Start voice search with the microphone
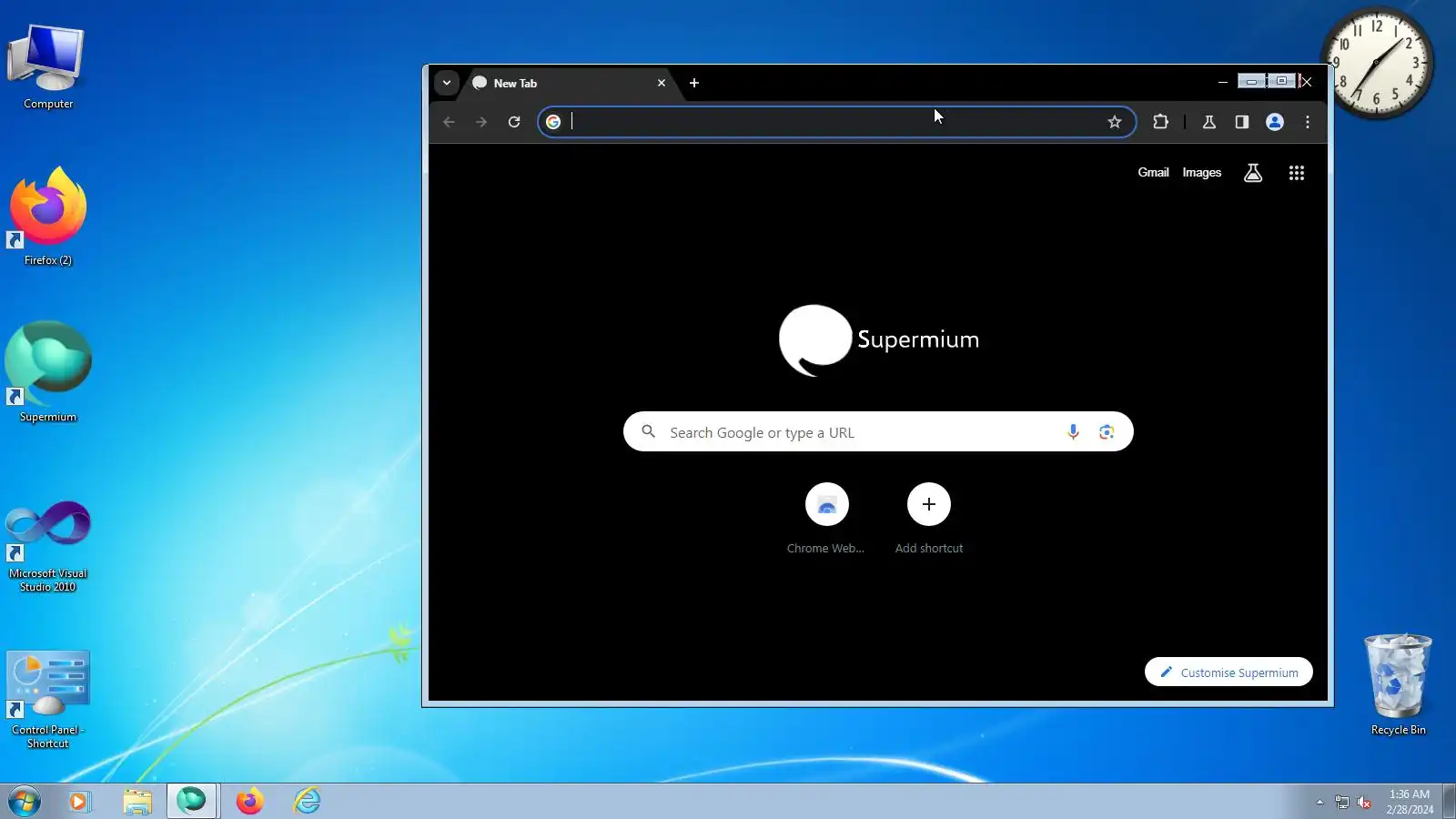Viewport: 1456px width, 819px height. click(x=1074, y=432)
